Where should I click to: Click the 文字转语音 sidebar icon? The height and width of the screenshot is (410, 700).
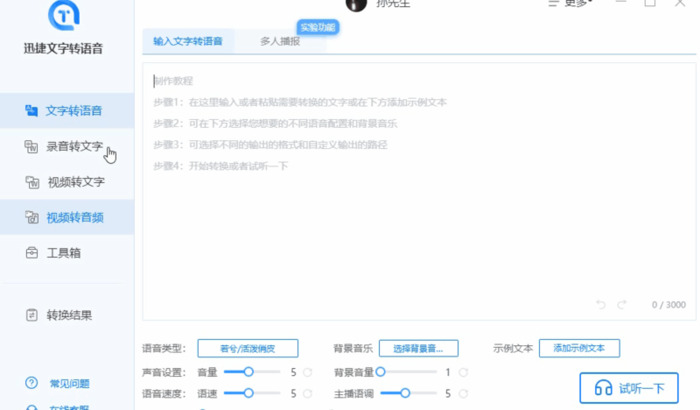(31, 110)
